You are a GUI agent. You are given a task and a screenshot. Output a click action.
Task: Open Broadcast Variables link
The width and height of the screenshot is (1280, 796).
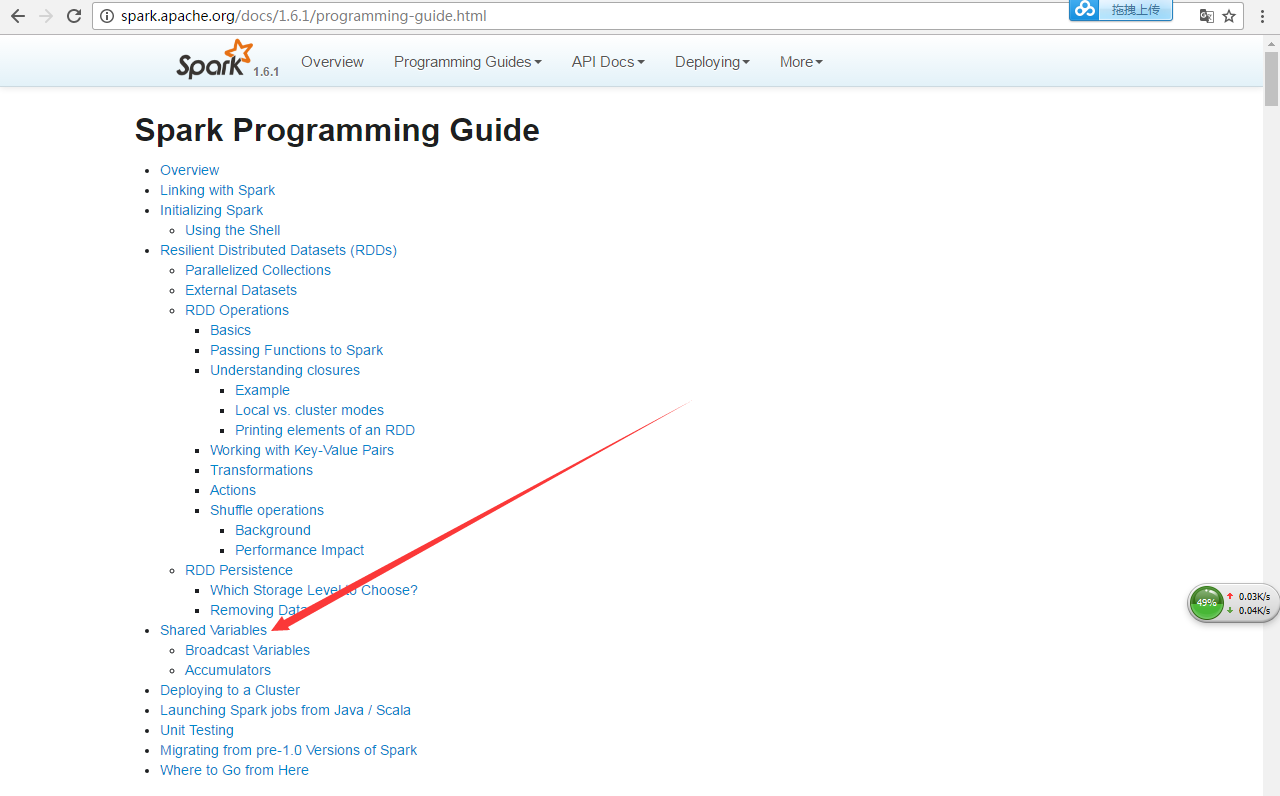point(247,650)
